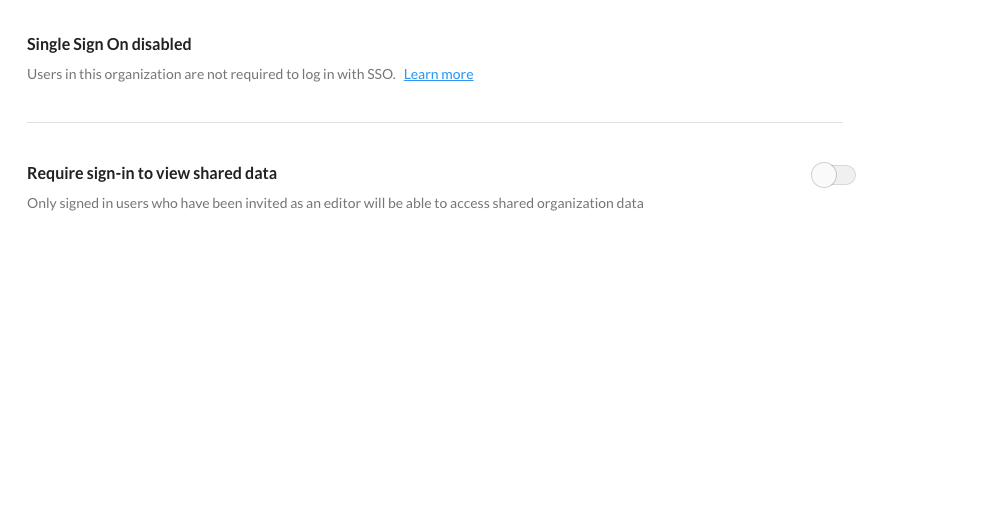Enable the Require sign-in to view shared data switch
This screenshot has width=995, height=510.
[x=833, y=175]
